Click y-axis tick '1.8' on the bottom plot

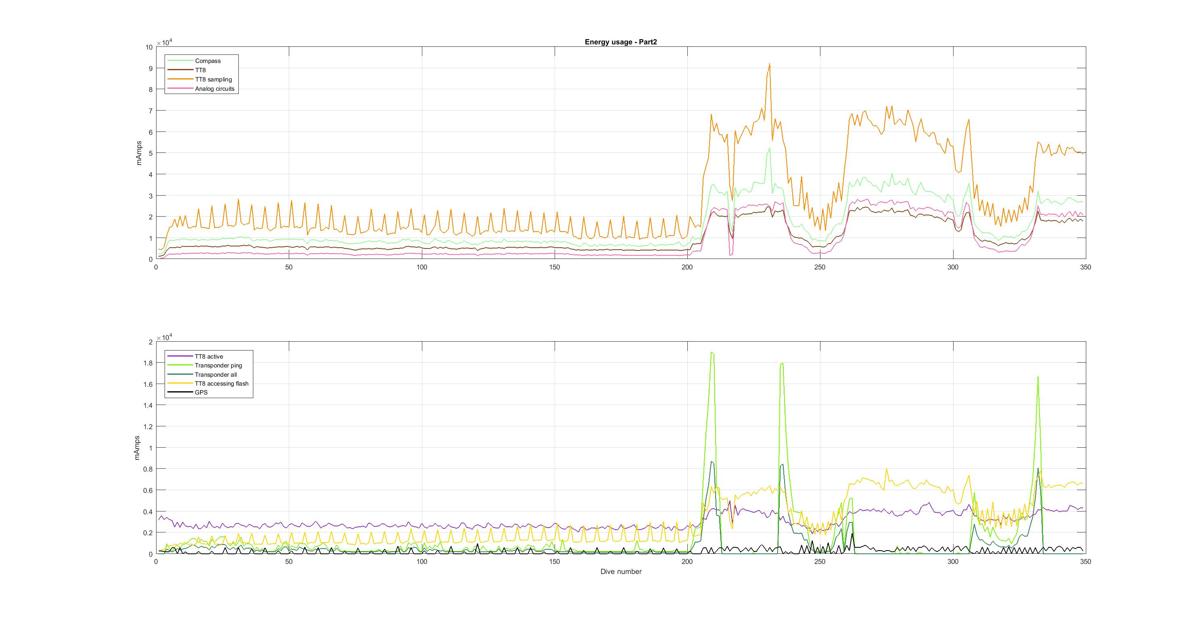(148, 363)
